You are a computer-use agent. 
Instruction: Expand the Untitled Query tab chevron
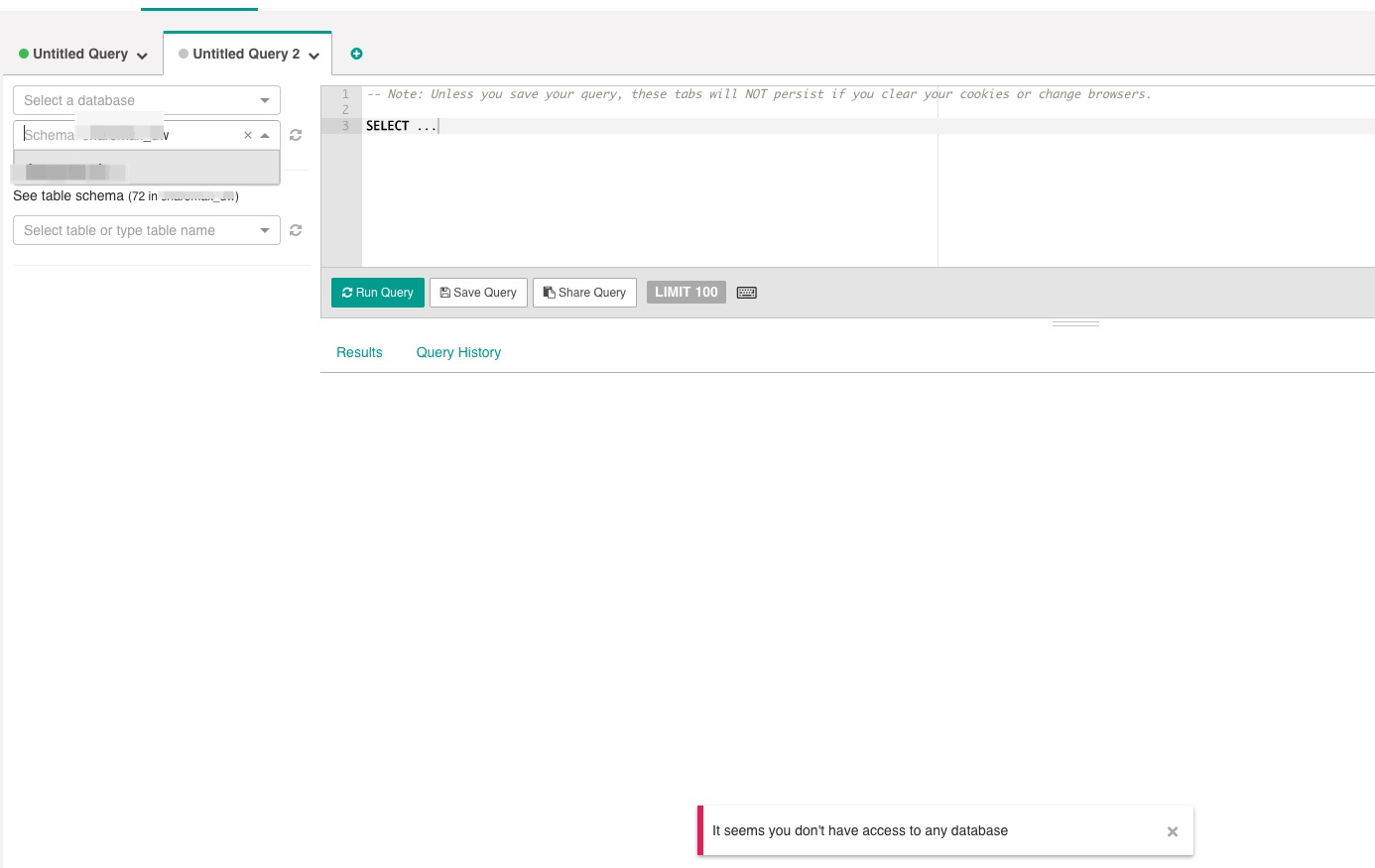tap(142, 56)
